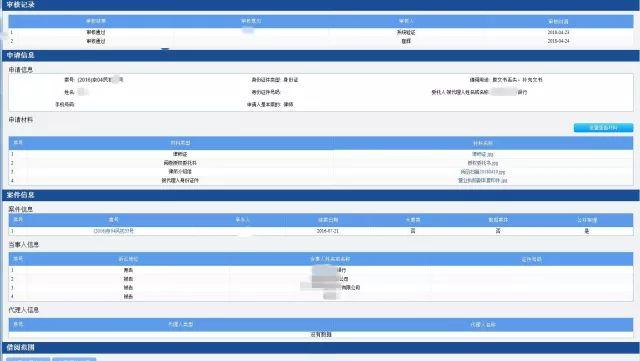Click 委托代理人身份证件 material type in row 4
This screenshot has width=640, height=361.
click(x=180, y=180)
